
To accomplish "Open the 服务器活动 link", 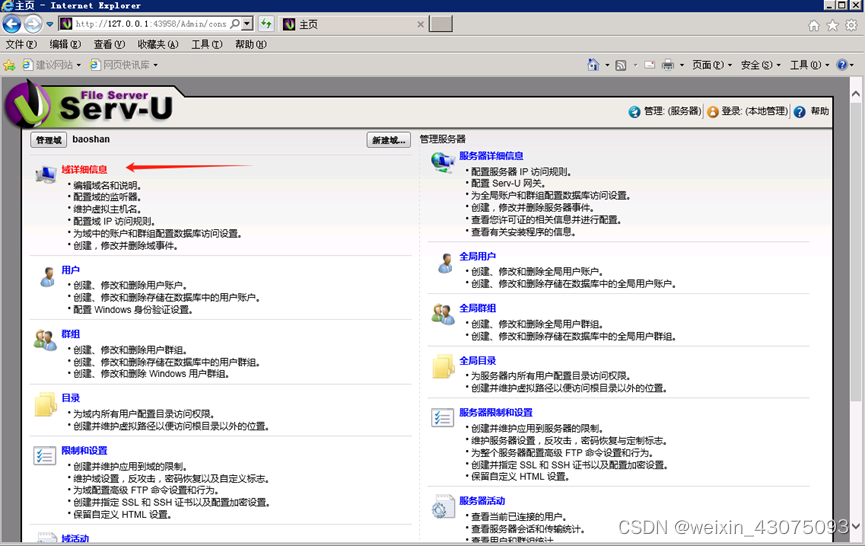I will pos(482,501).
